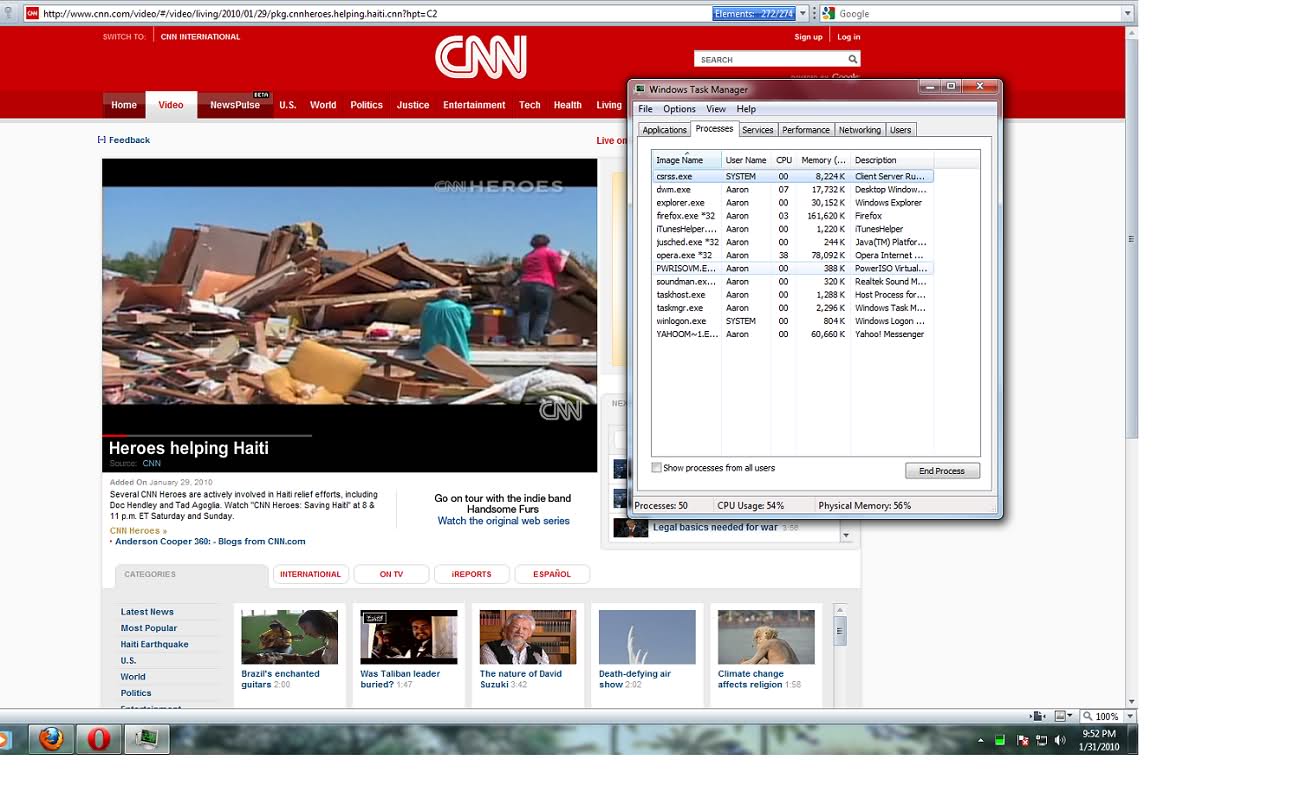
Task: Click the volume speaker tray icon
Action: pos(1060,740)
